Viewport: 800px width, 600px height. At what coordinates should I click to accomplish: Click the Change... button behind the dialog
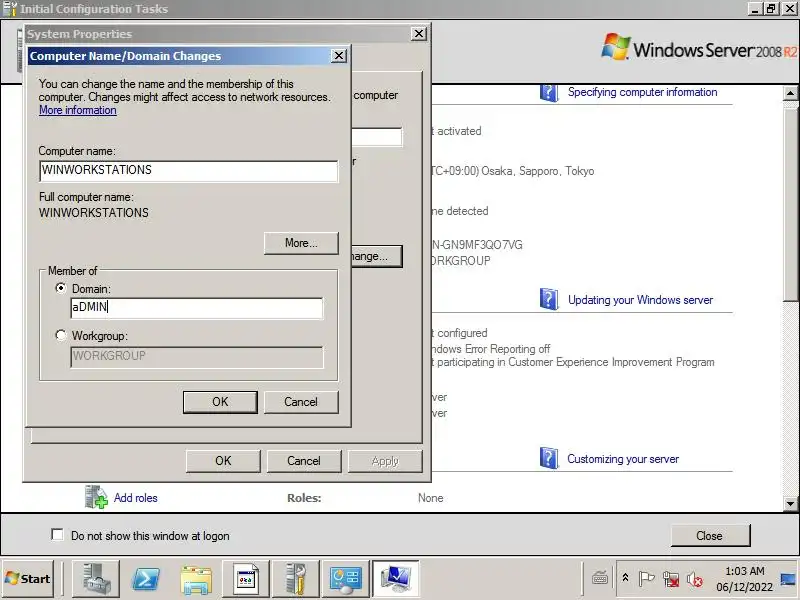click(377, 256)
